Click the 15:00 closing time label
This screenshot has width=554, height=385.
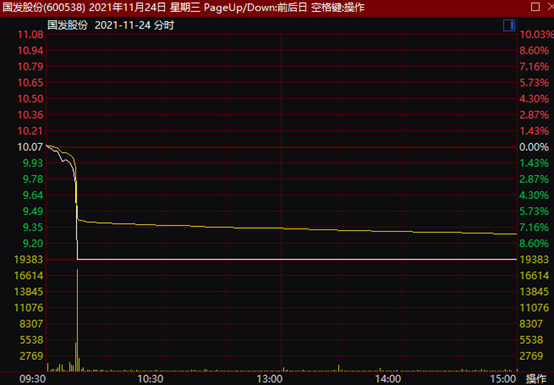pyautogui.click(x=503, y=379)
